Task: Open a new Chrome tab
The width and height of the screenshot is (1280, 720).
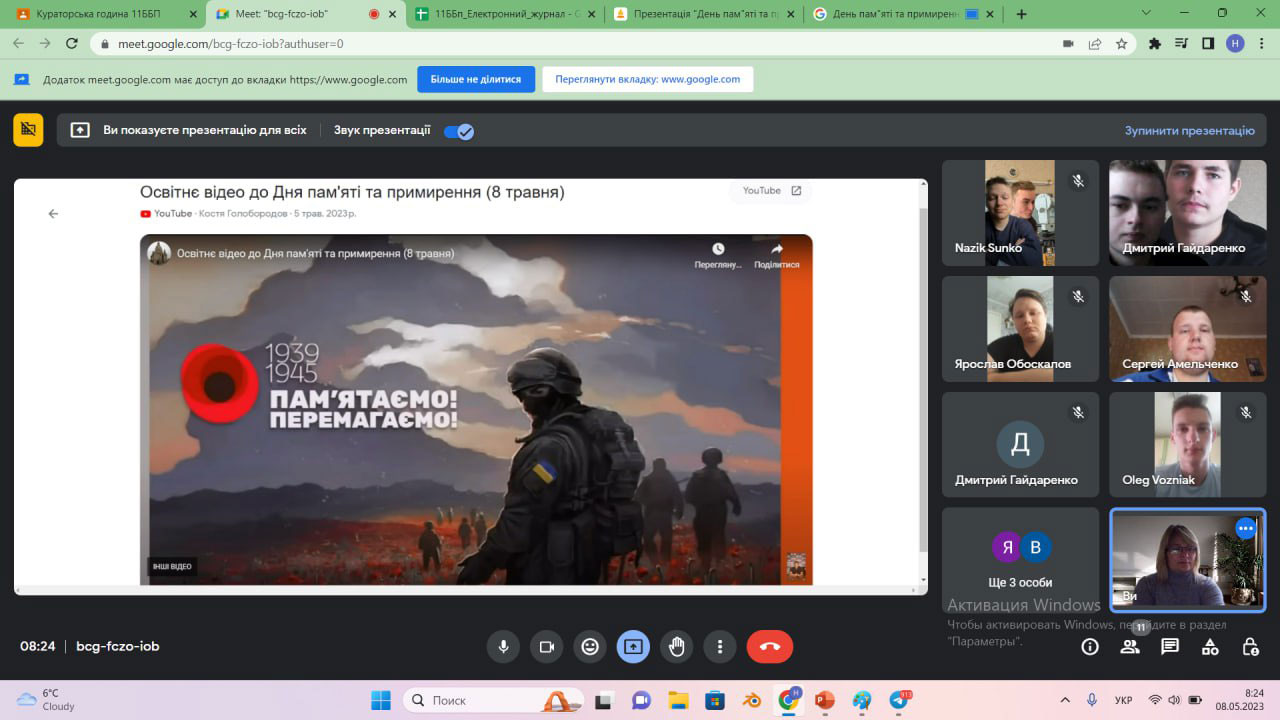Action: (x=1021, y=14)
